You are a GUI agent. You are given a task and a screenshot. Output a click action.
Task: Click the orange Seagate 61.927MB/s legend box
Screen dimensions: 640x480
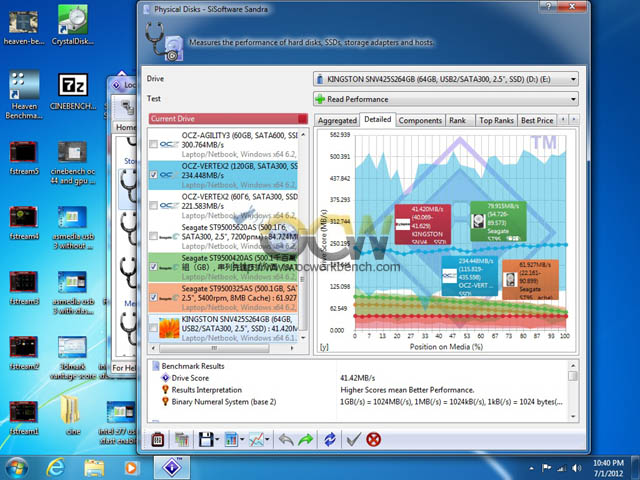pos(530,280)
